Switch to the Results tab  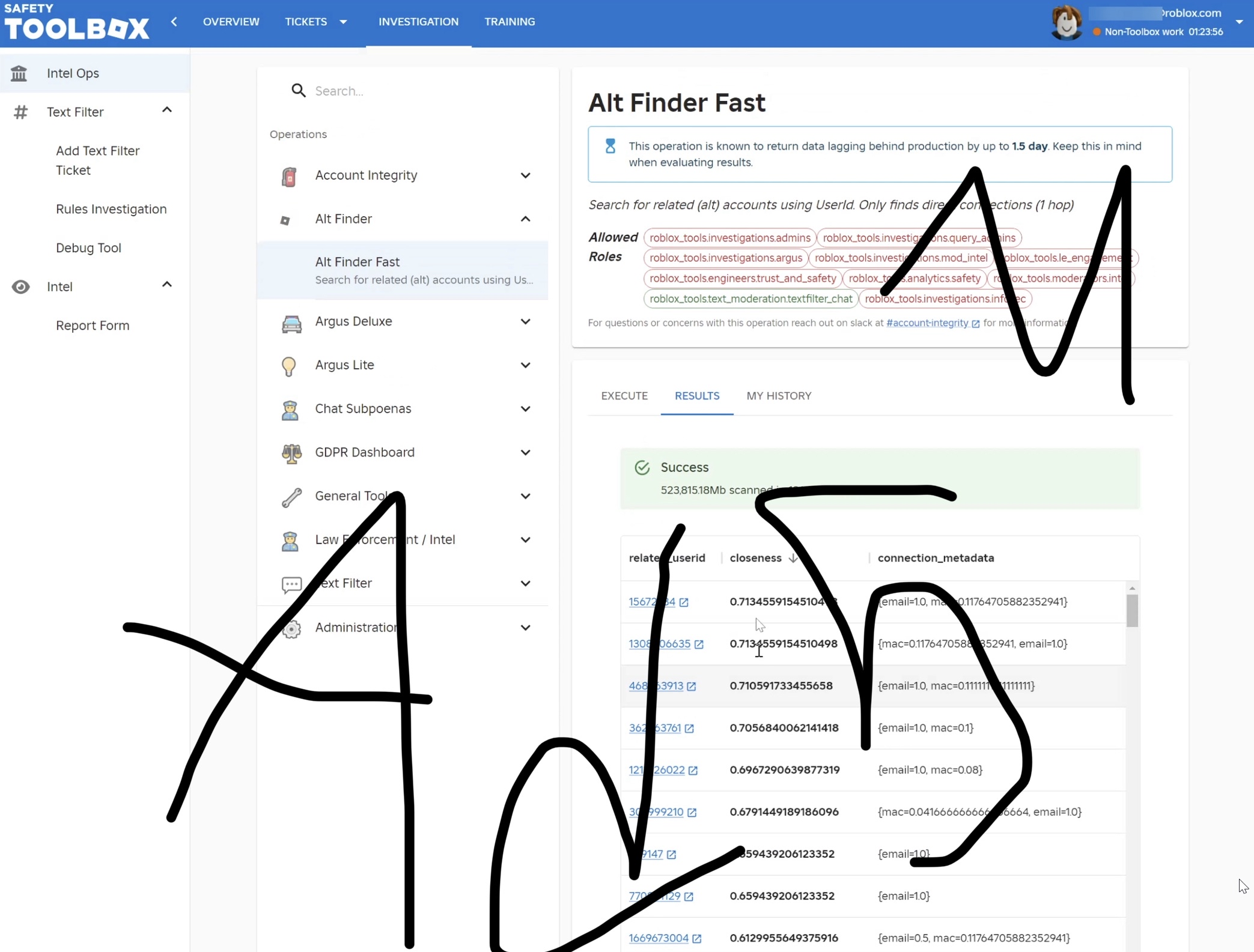(x=697, y=396)
